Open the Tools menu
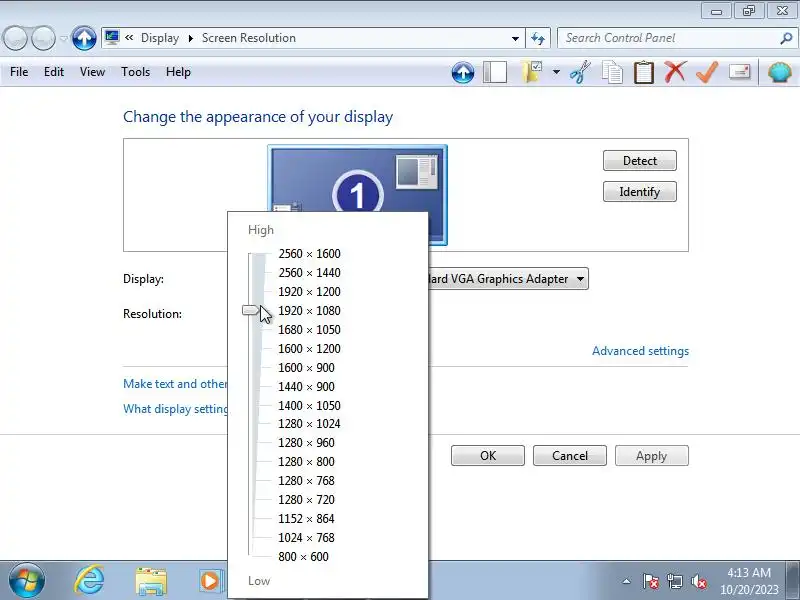Image resolution: width=800 pixels, height=600 pixels. (x=135, y=72)
